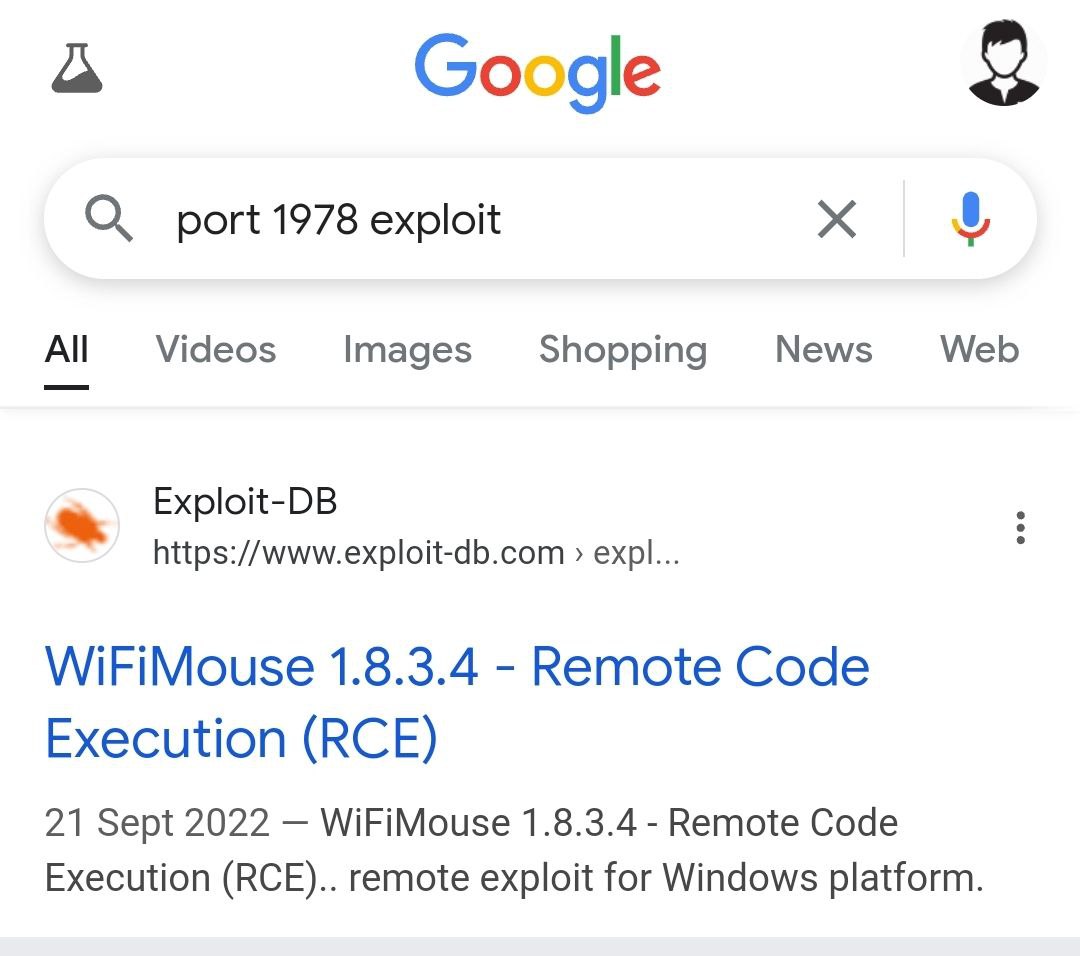The image size is (1080, 956).
Task: Click the Exploit-DB orange bug favicon
Action: coord(82,526)
